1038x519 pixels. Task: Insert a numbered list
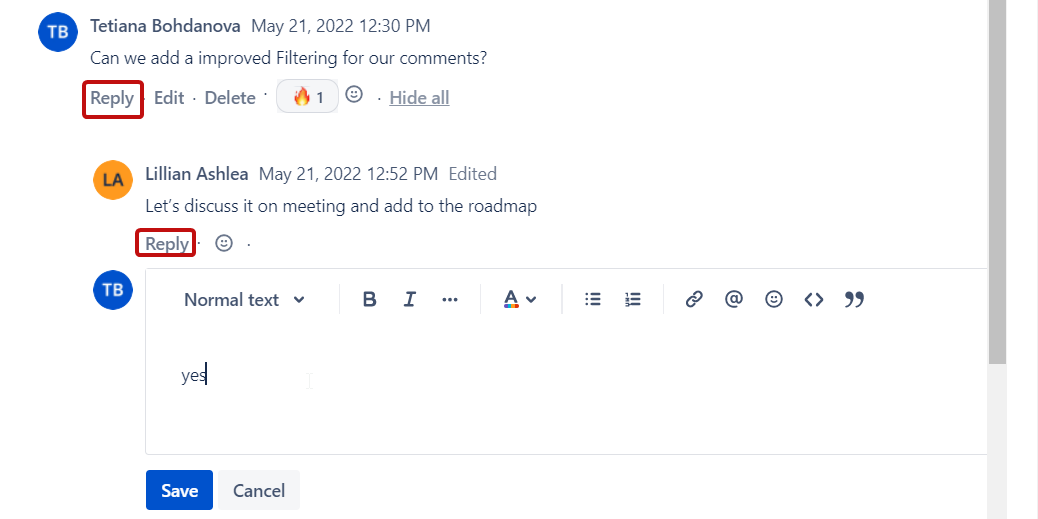(632, 299)
